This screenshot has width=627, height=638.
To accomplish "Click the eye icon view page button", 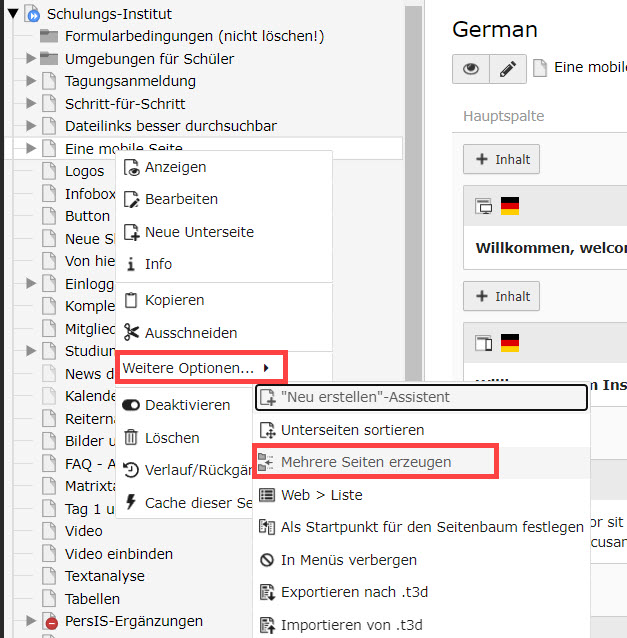I will 470,68.
